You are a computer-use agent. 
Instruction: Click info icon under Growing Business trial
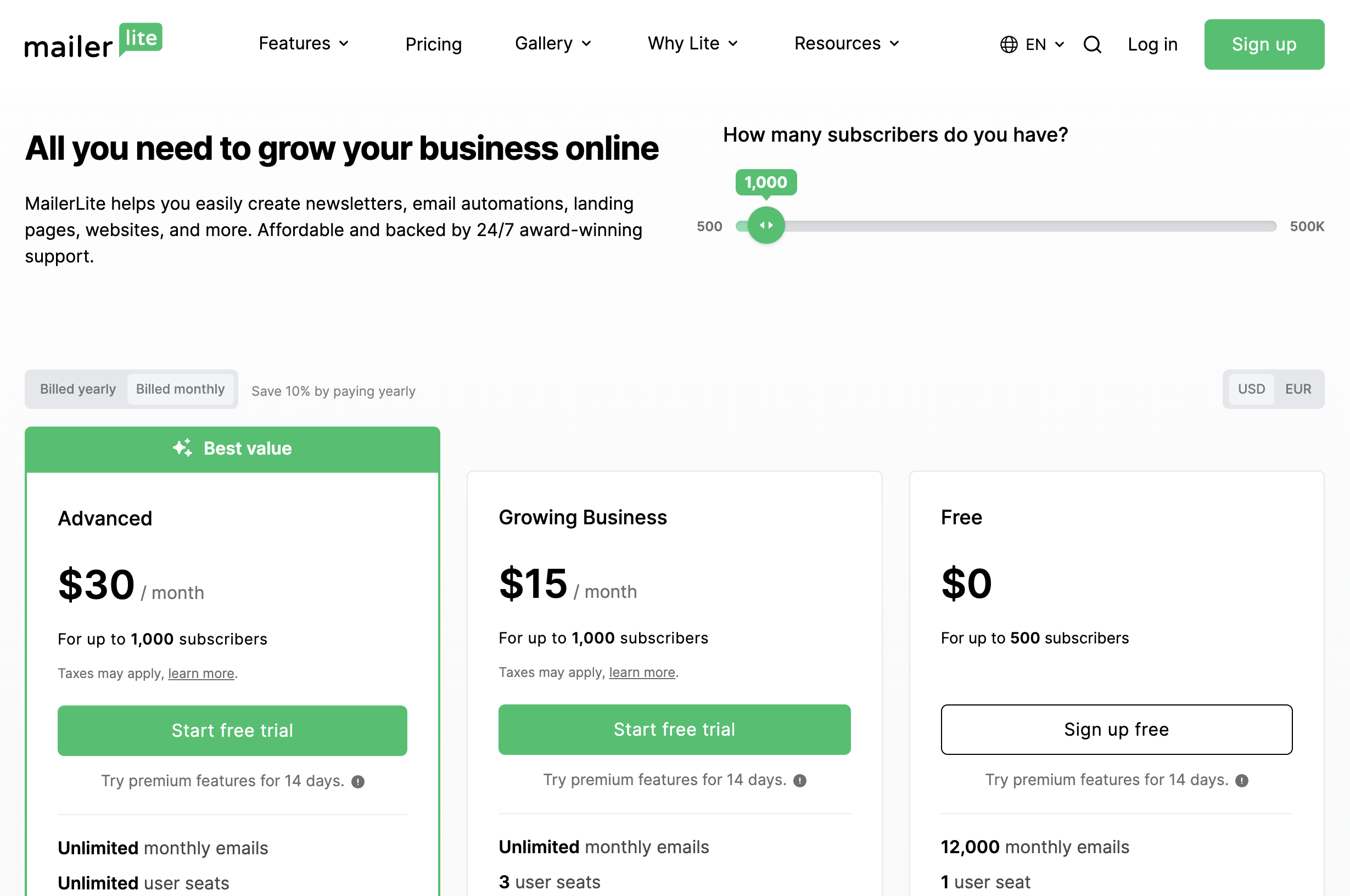(x=800, y=780)
